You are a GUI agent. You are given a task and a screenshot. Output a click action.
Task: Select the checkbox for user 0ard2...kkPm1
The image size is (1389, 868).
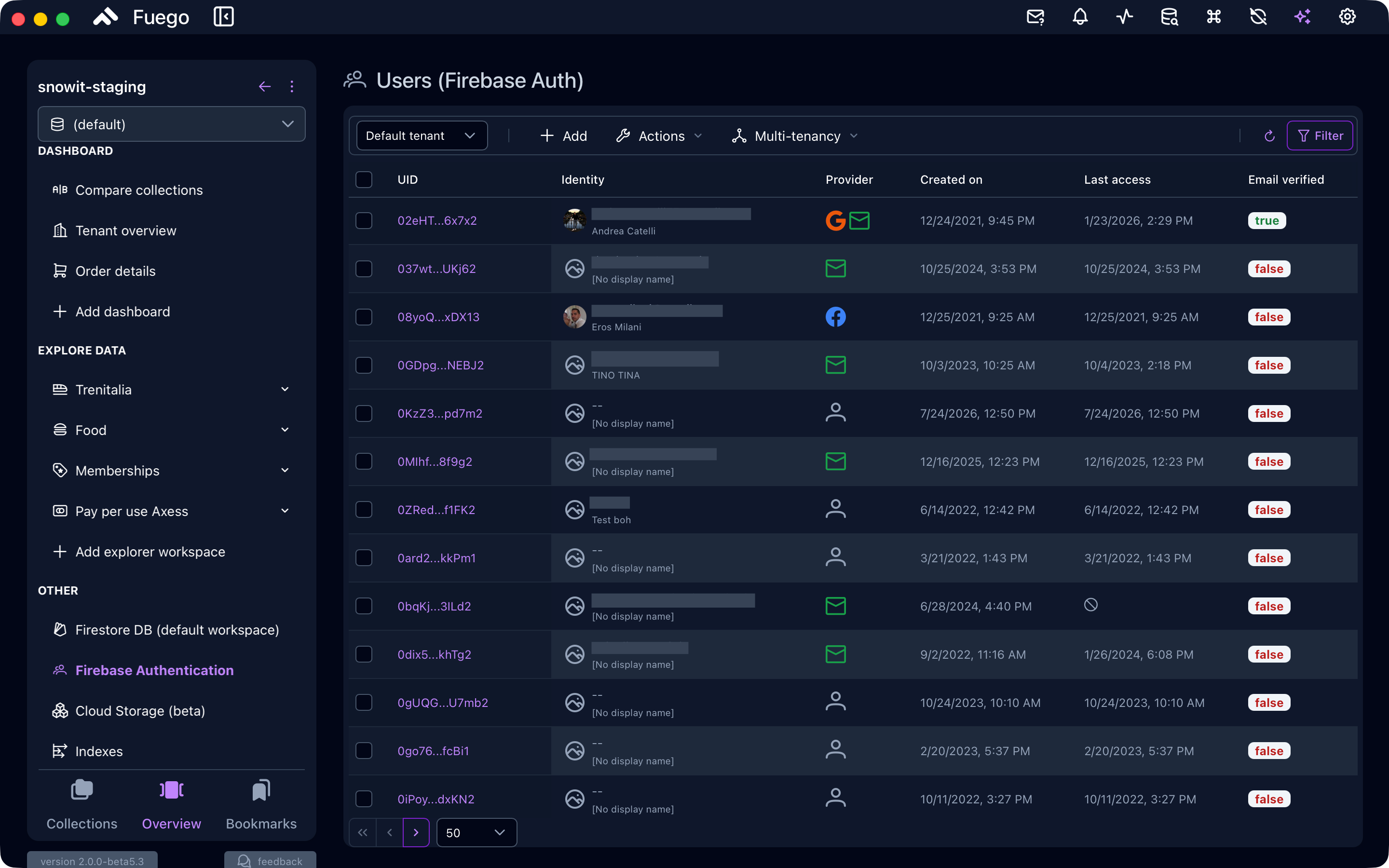pyautogui.click(x=364, y=558)
